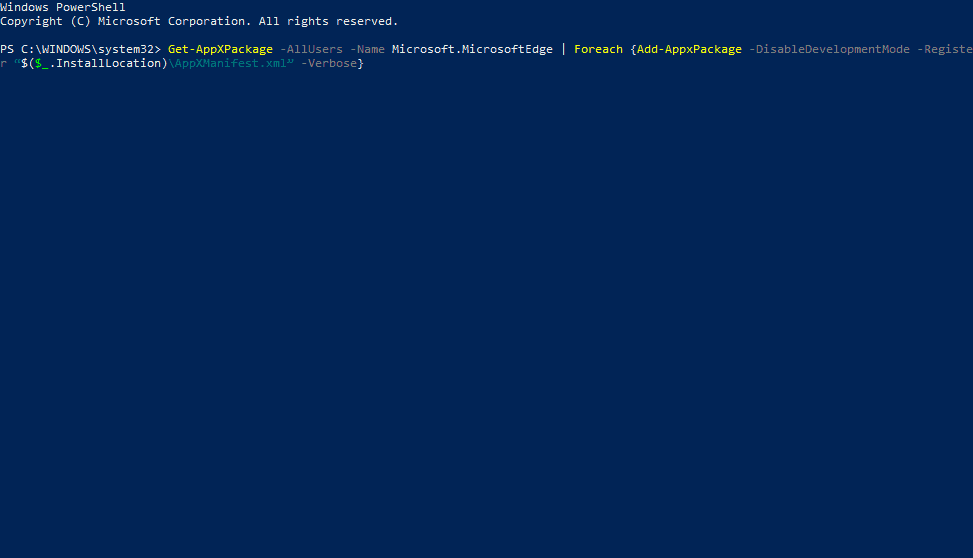Click the Get-AppXPackage cmdlet text
The height and width of the screenshot is (558, 973).
[220, 49]
